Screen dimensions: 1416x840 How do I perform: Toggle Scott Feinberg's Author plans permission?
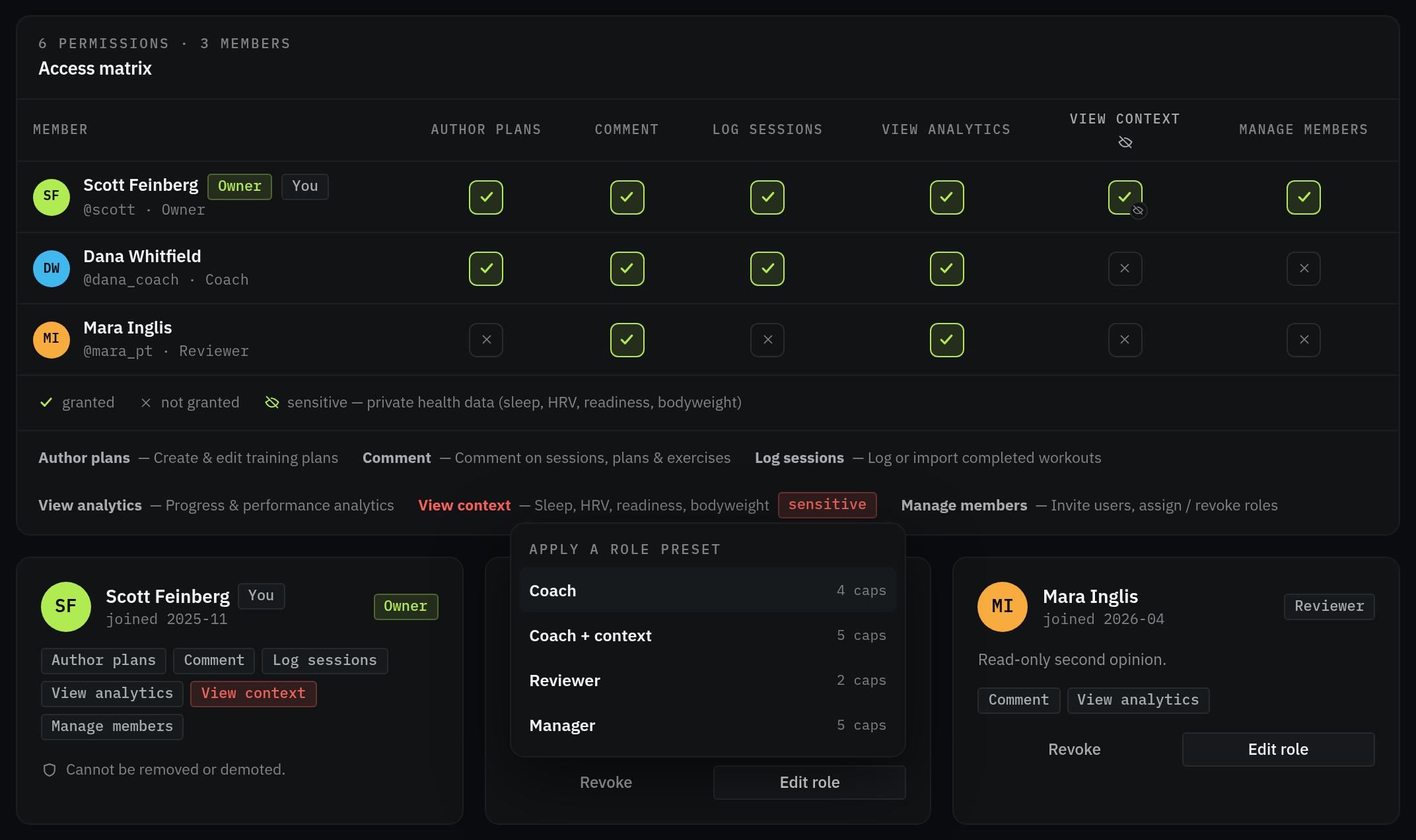tap(486, 197)
